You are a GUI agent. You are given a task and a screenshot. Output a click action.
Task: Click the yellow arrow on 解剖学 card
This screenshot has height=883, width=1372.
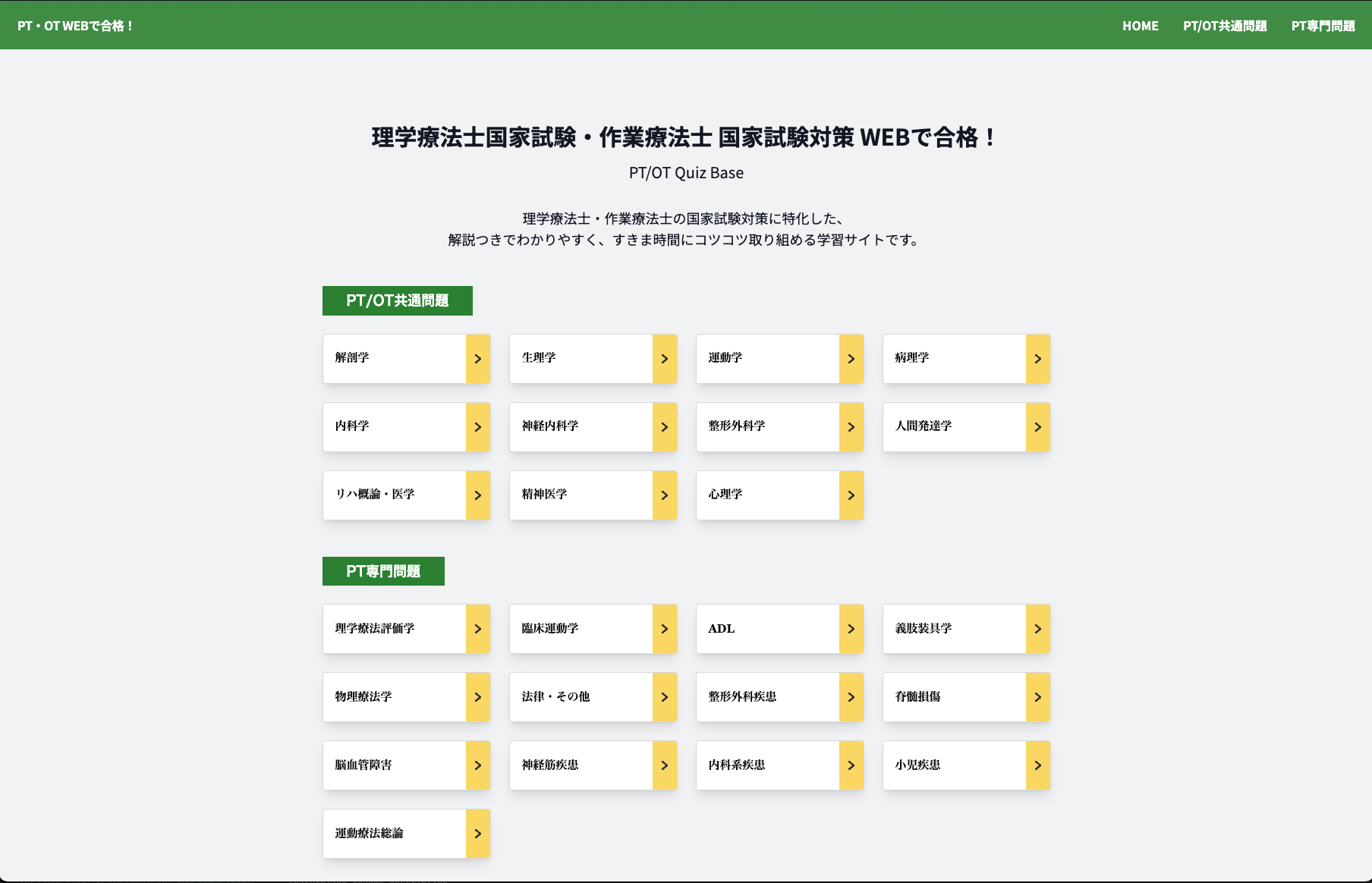(478, 359)
